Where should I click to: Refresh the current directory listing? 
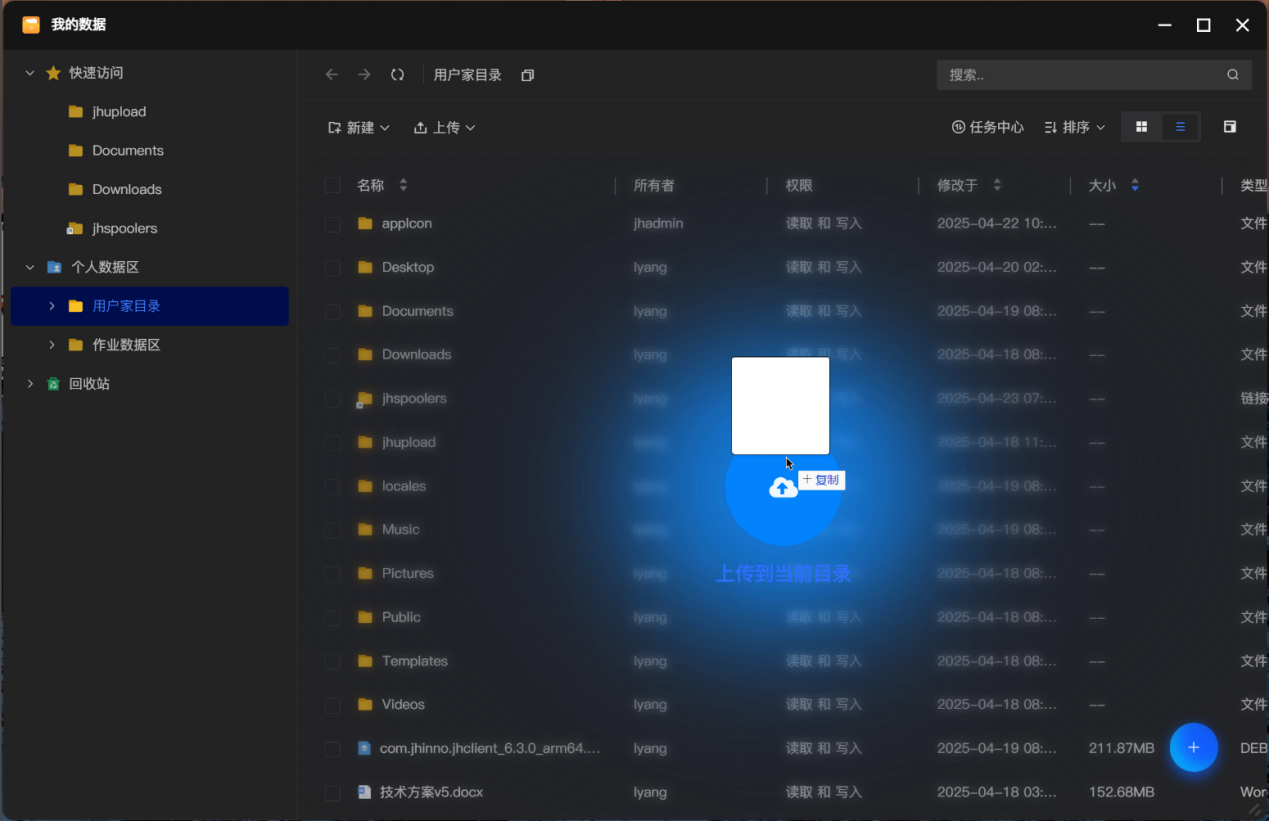[x=397, y=75]
